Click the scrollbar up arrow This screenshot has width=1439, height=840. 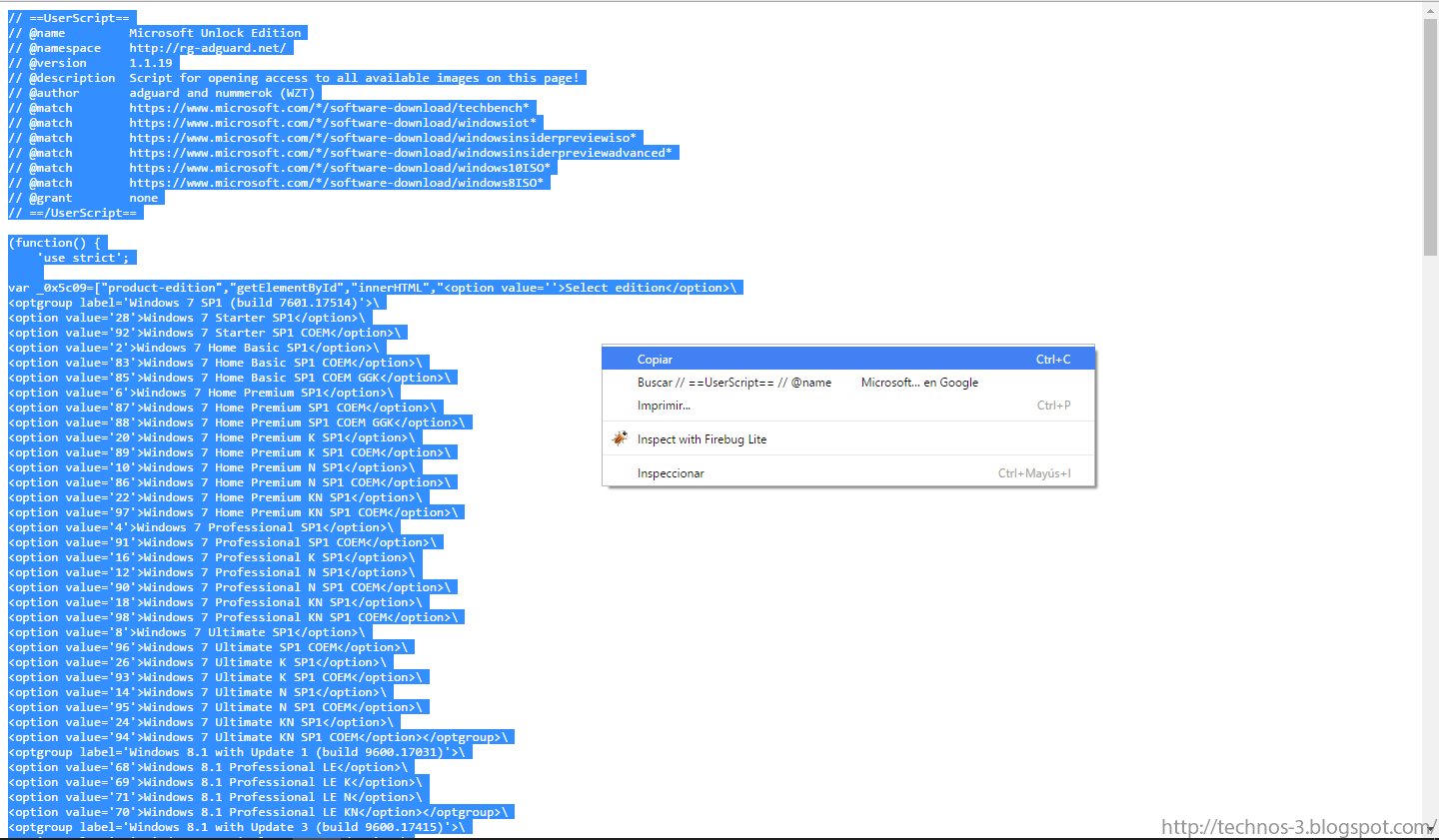[x=1430, y=10]
